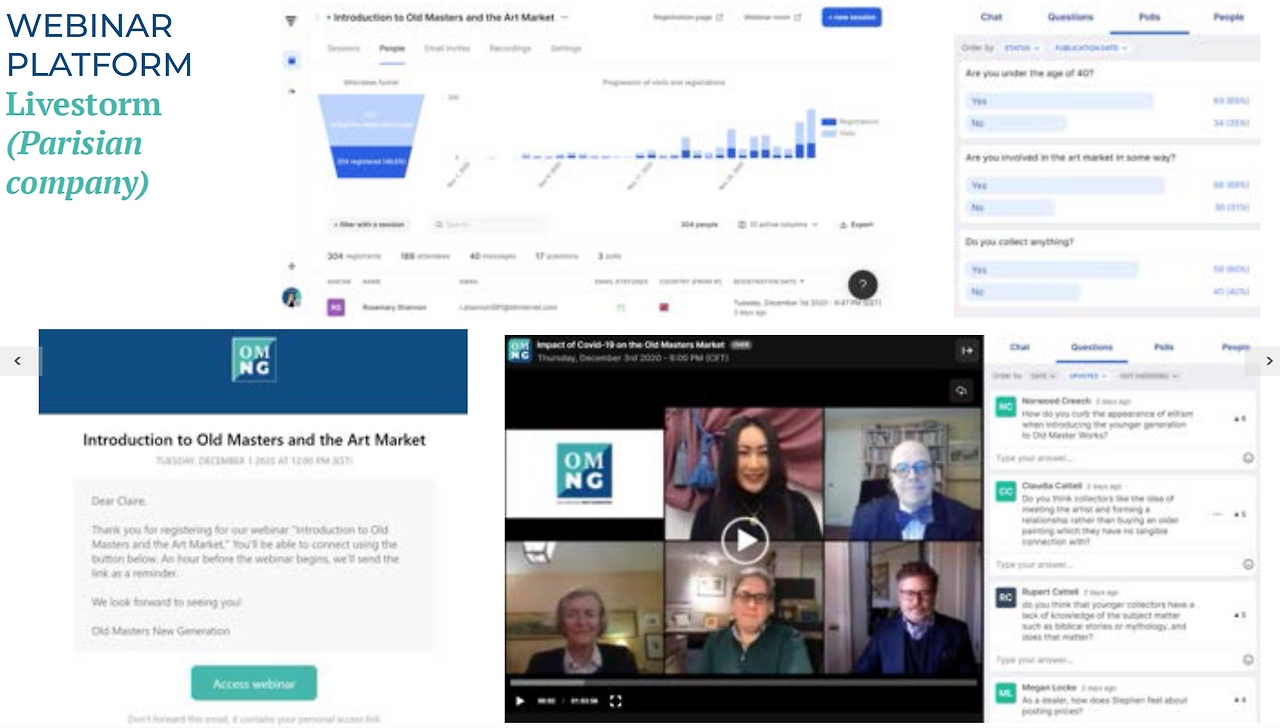Click the blue new session button
The width and height of the screenshot is (1280, 728).
[x=852, y=17]
